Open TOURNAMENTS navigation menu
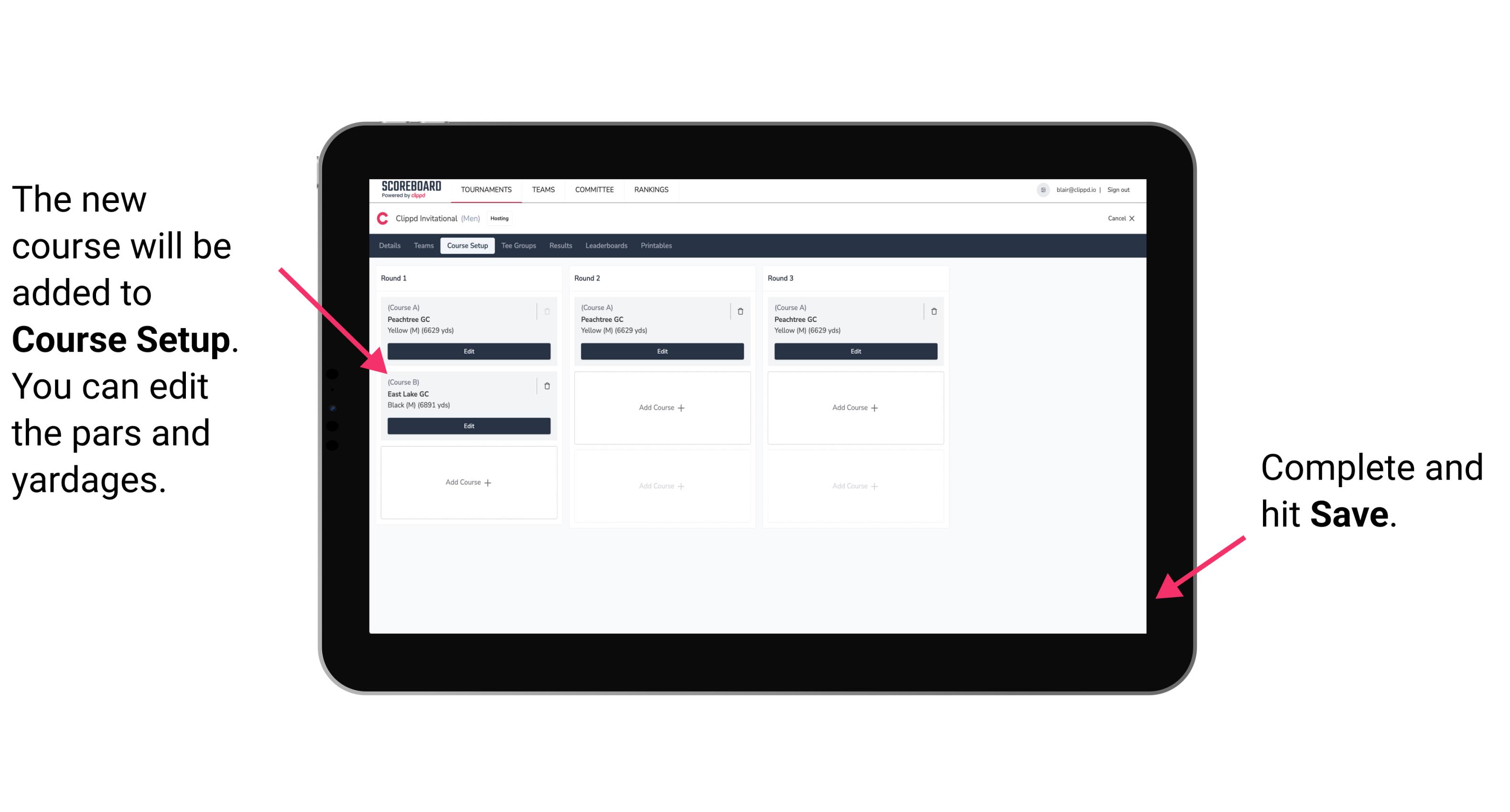 (488, 190)
